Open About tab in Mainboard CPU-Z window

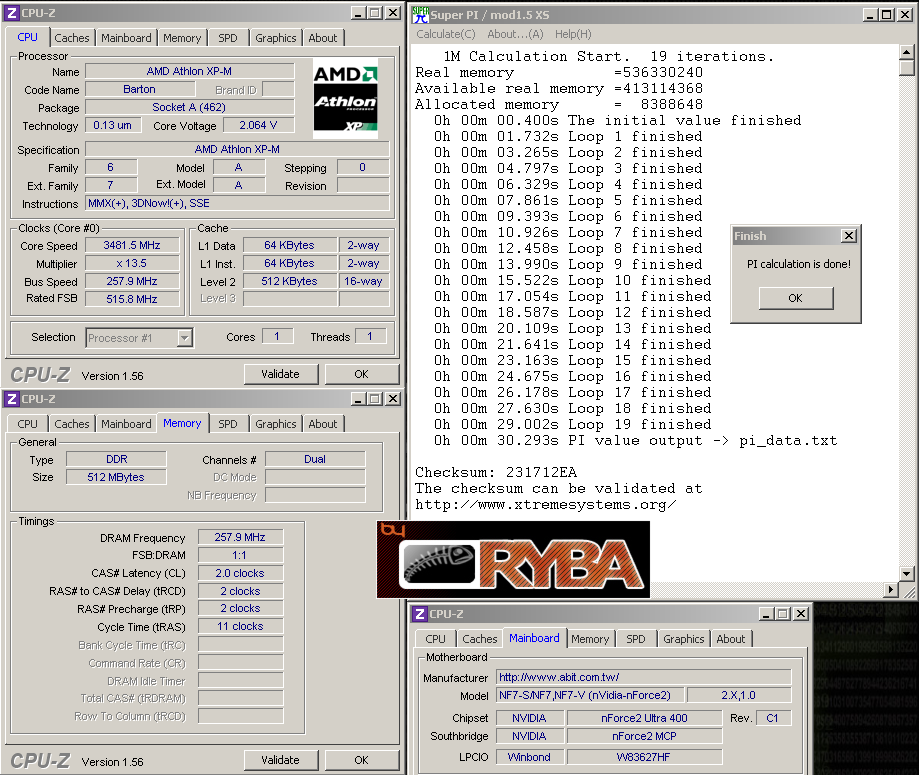coord(730,639)
